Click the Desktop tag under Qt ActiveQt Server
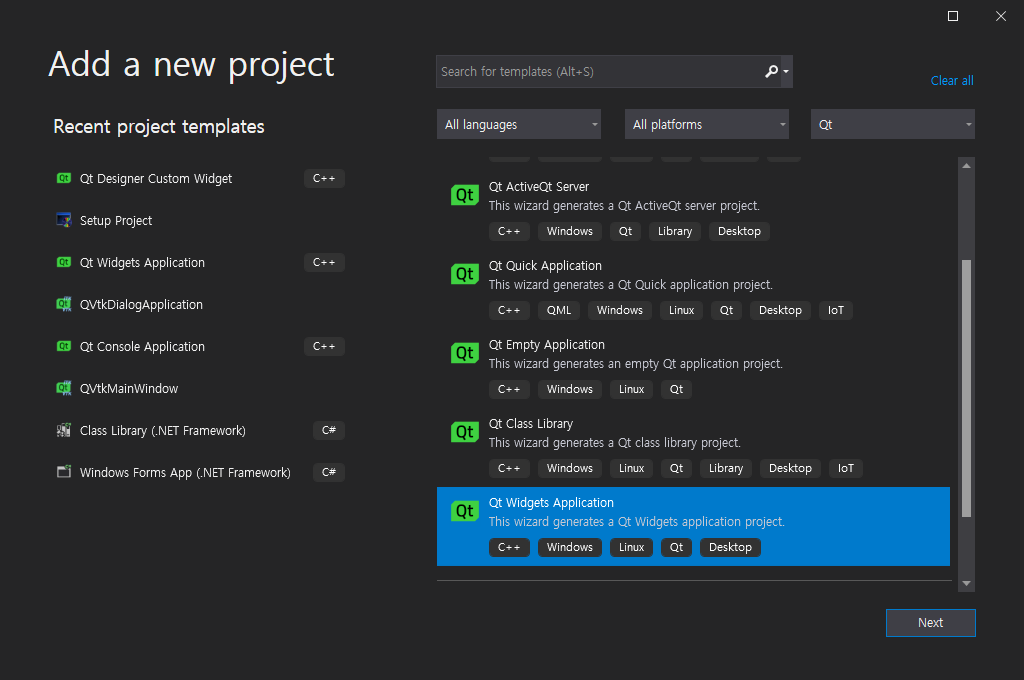This screenshot has height=680, width=1024. pos(739,231)
